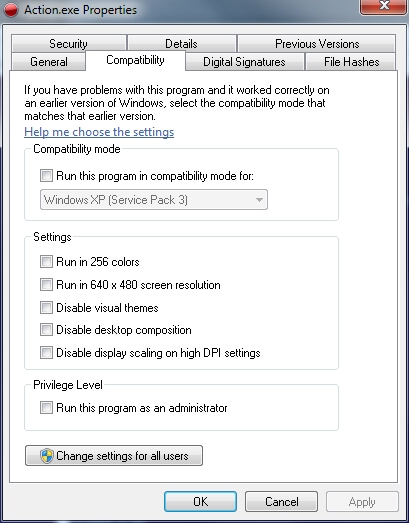This screenshot has height=523, width=409.
Task: Switch to the File Hashes tab
Action: [351, 62]
